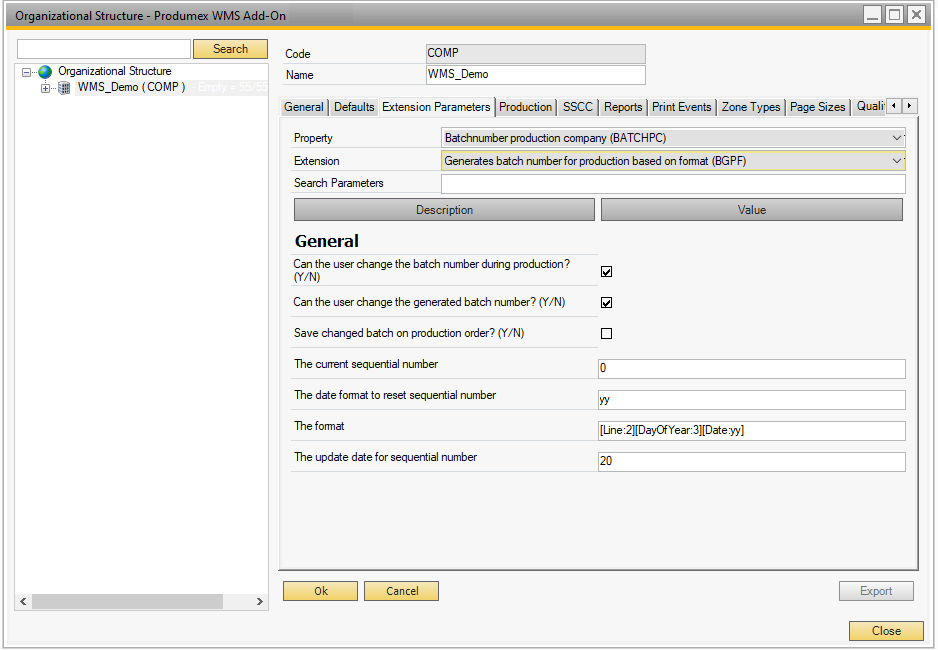Viewport: 938px width, 650px height.
Task: Enable save changed batch on production order
Action: tap(606, 333)
